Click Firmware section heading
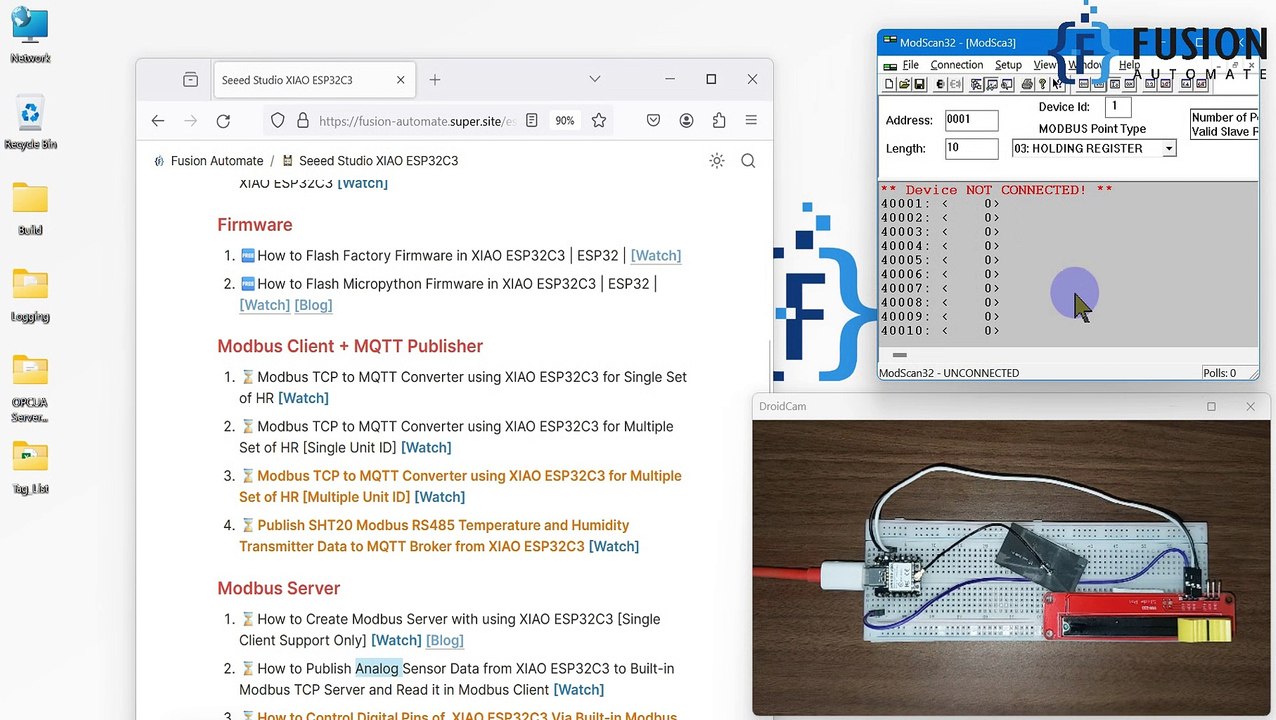 (255, 225)
